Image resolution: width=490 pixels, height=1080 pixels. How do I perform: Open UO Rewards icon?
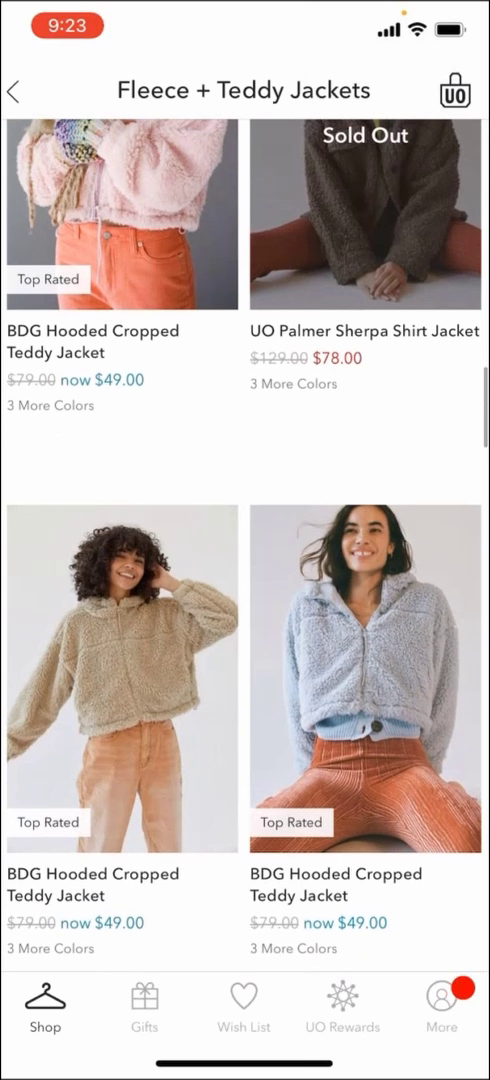pos(343,996)
